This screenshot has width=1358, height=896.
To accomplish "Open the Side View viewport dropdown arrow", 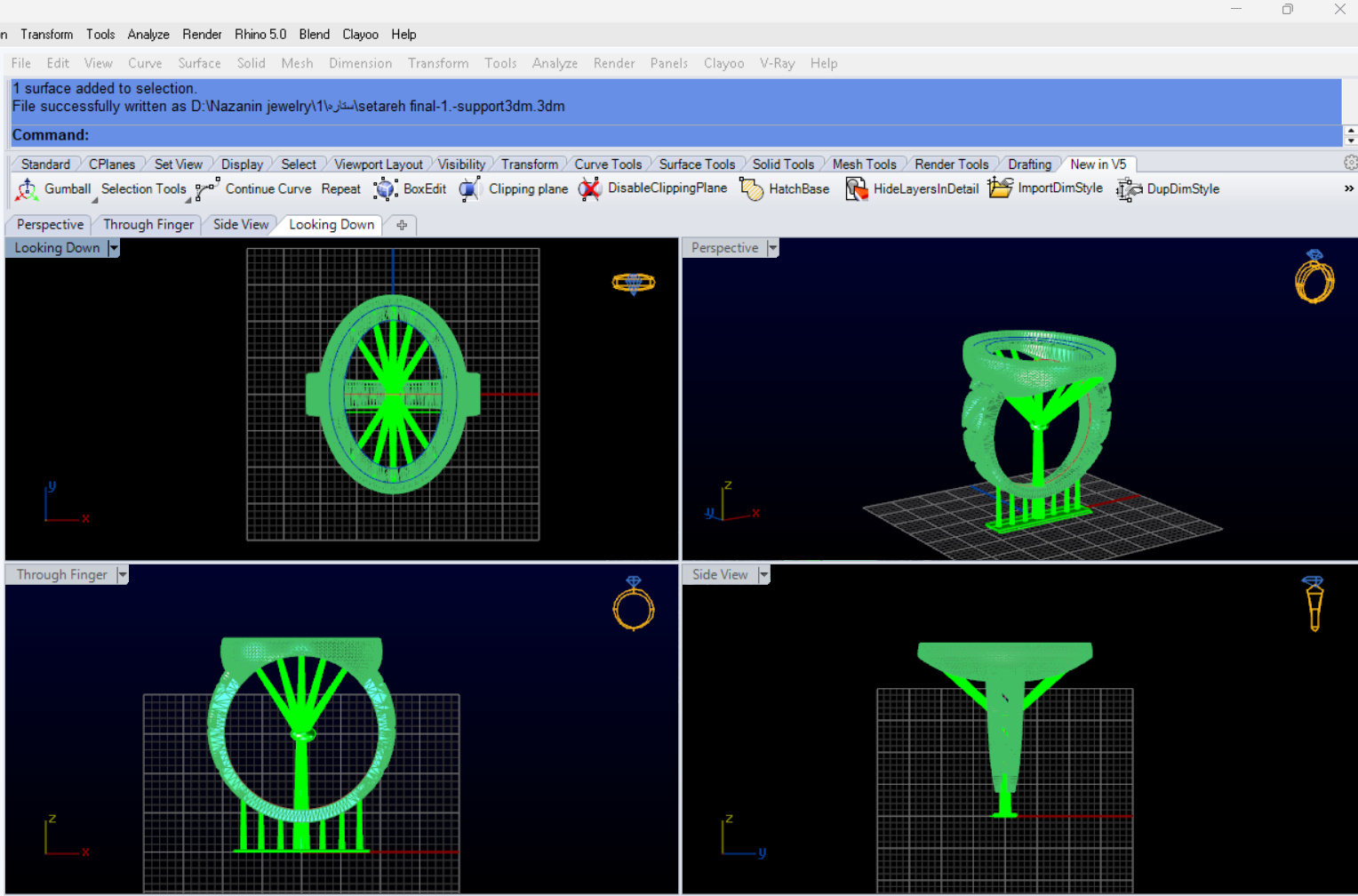I will (x=763, y=575).
